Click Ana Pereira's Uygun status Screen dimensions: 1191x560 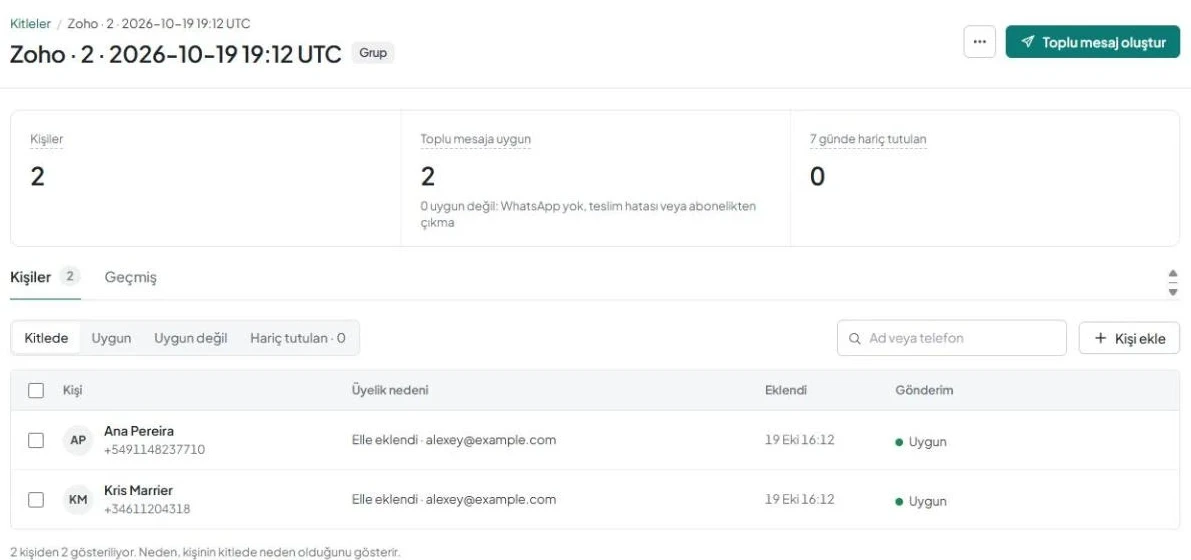click(921, 441)
